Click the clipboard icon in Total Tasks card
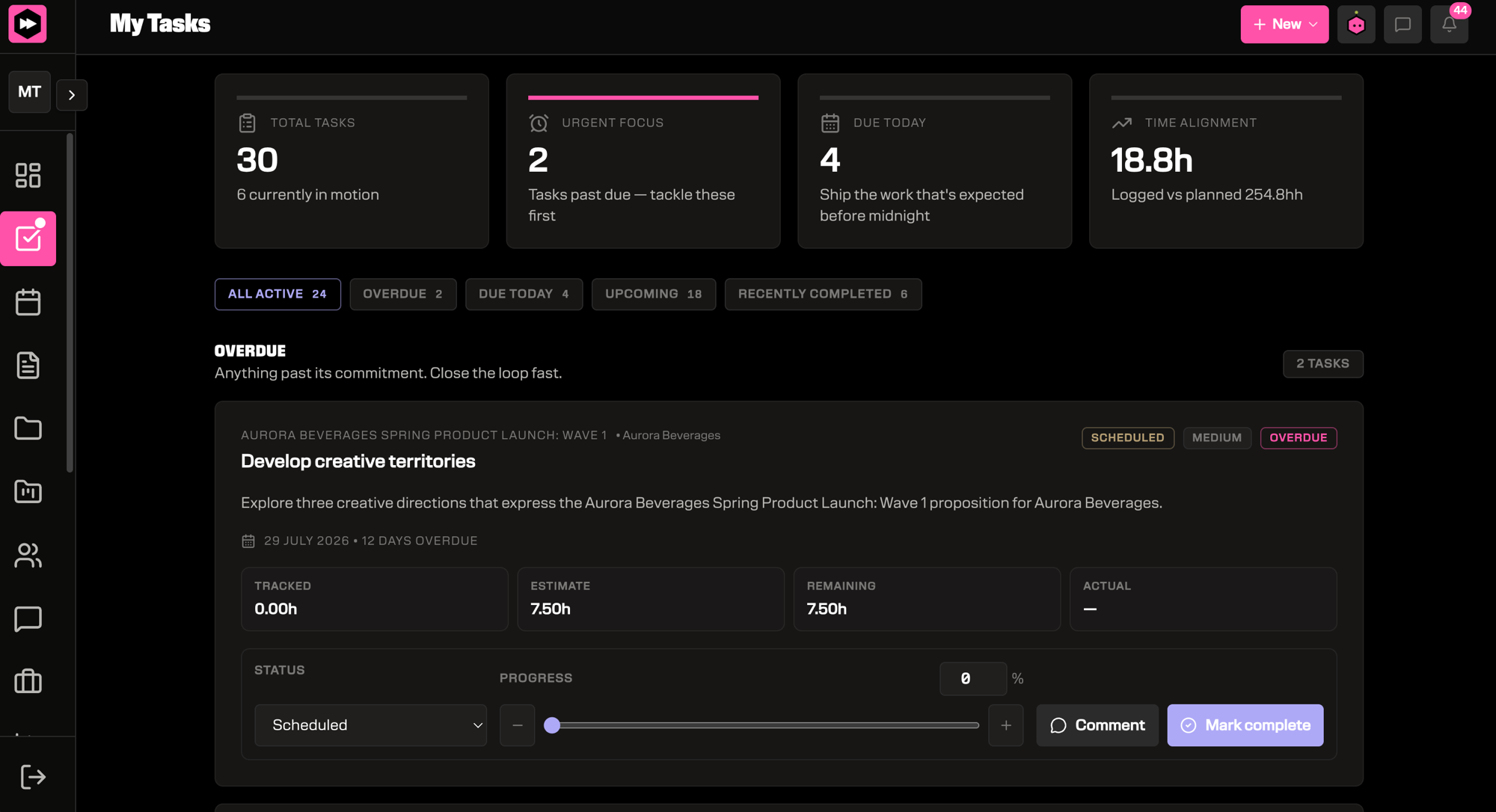The image size is (1496, 812). pyautogui.click(x=247, y=123)
